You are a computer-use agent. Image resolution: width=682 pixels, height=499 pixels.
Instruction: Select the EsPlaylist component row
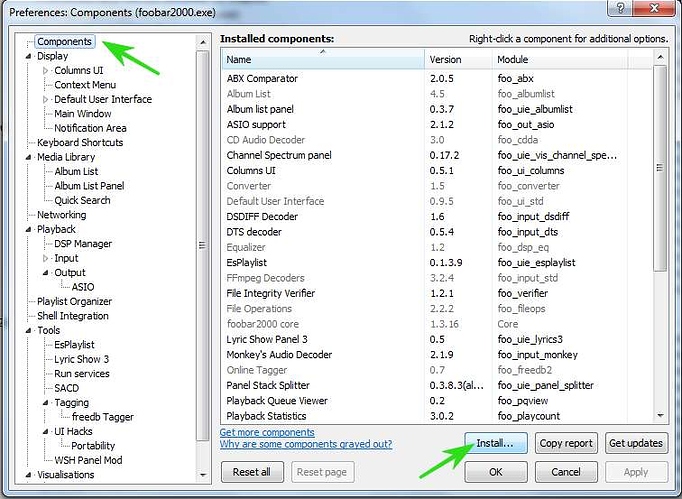tap(437, 263)
